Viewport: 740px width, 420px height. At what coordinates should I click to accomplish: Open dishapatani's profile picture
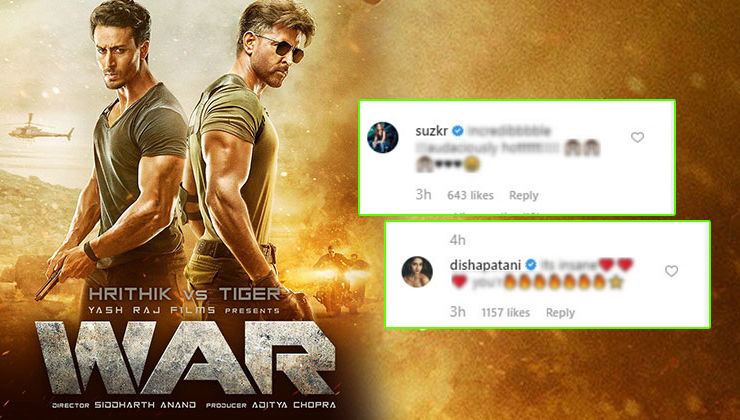point(417,272)
